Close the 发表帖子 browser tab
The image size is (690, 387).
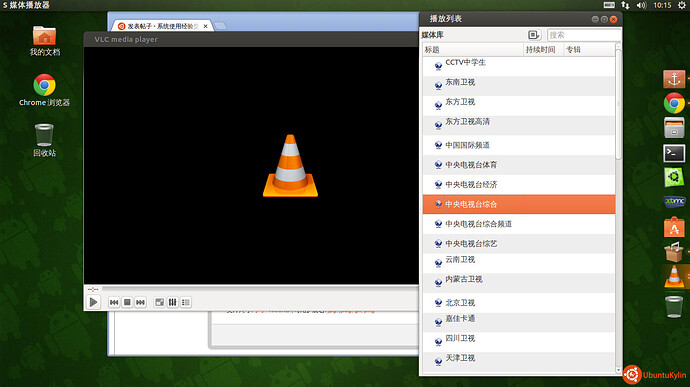[x=206, y=26]
